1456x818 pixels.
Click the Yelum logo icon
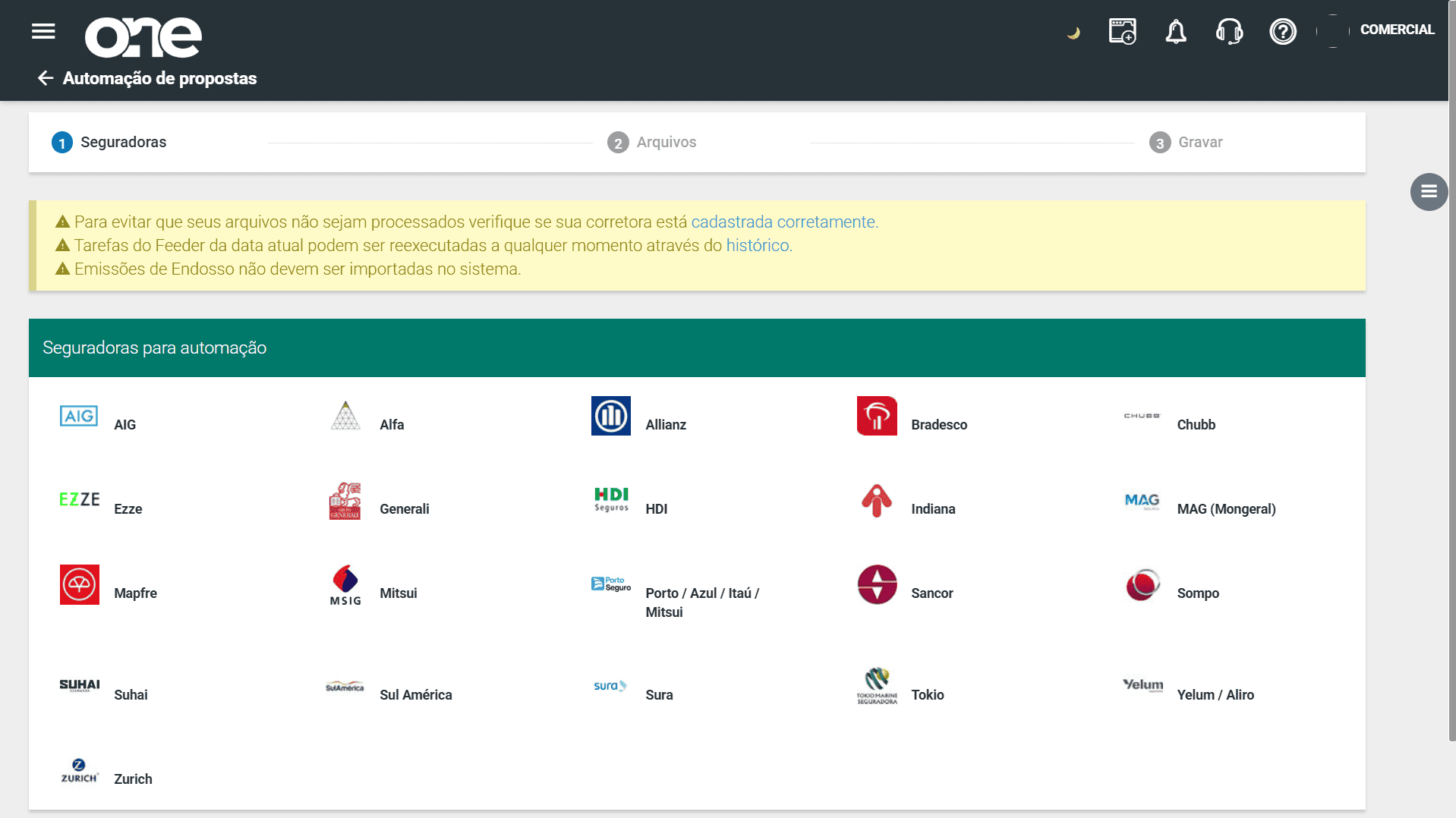1143,685
